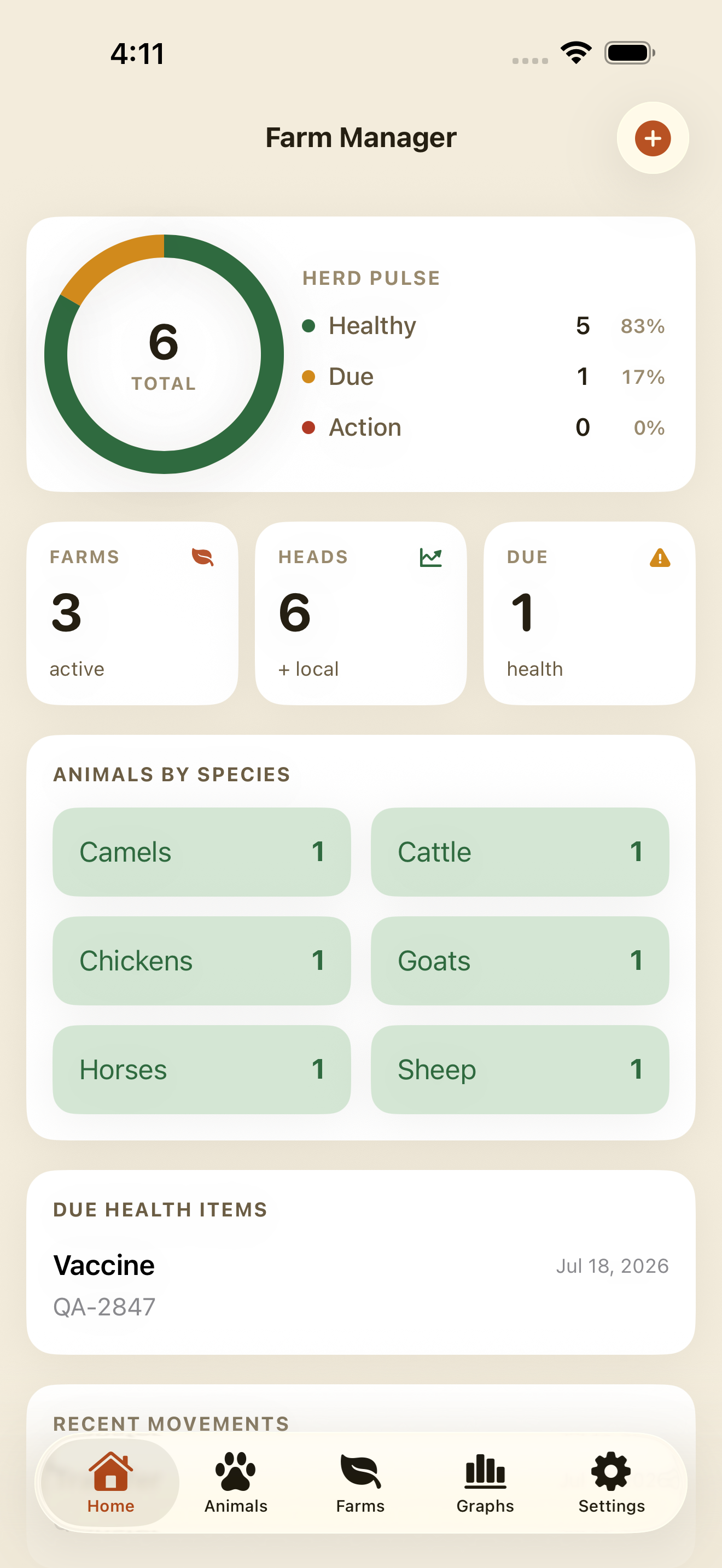The width and height of the screenshot is (722, 1568).
Task: Open Settings with the gear icon
Action: (611, 1483)
